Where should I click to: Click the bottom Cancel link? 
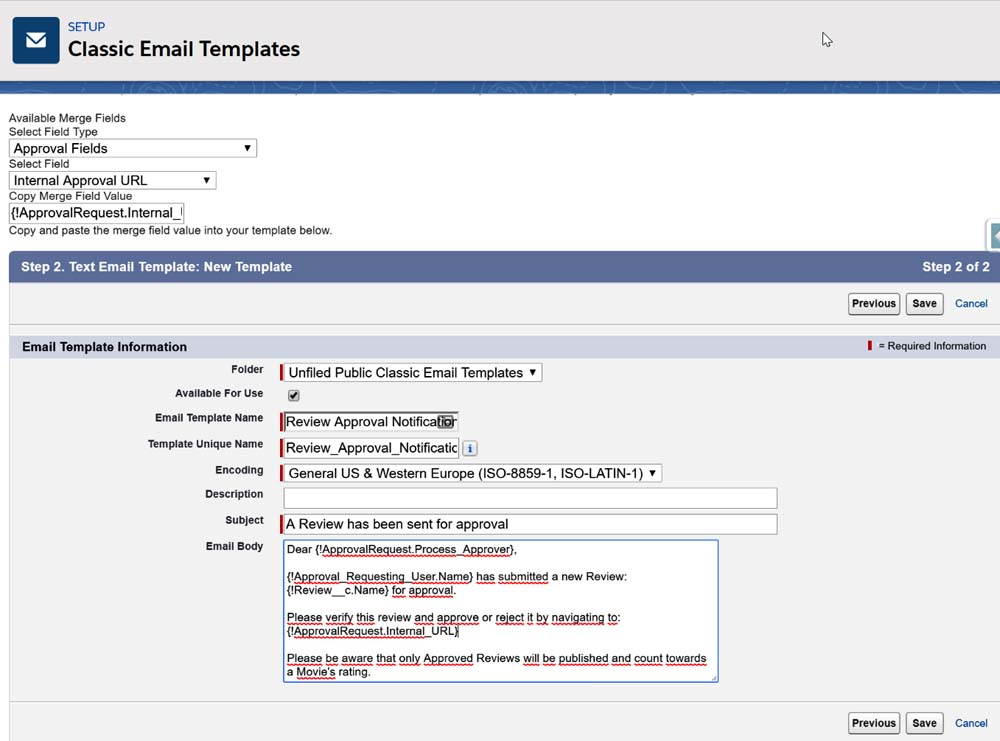[971, 723]
